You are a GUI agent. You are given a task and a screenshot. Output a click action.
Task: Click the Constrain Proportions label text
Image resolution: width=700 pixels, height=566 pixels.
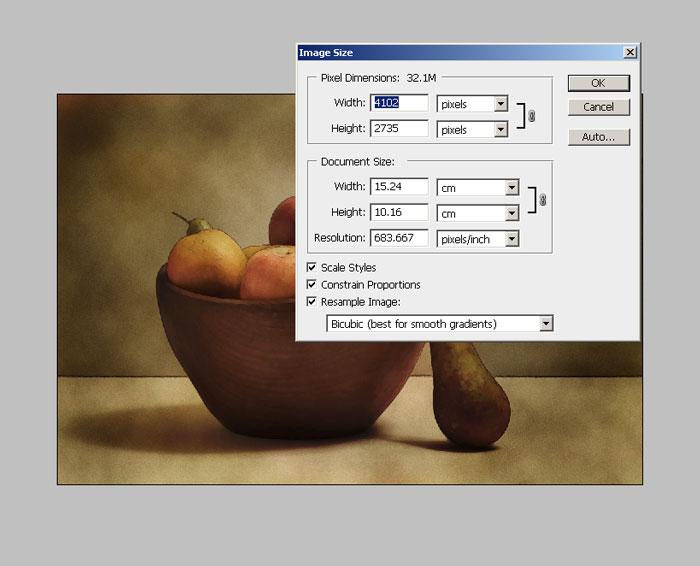coord(371,284)
